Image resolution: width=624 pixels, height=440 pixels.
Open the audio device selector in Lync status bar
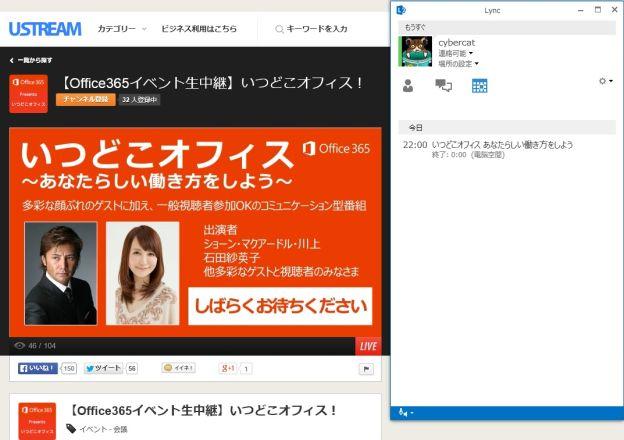pyautogui.click(x=406, y=413)
